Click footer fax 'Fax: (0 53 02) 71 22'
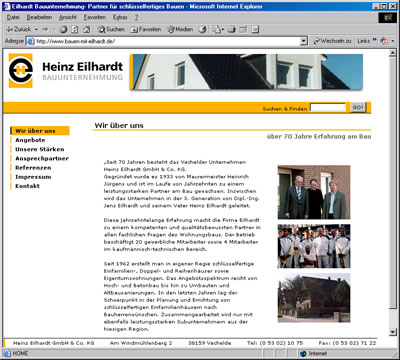400x360 pixels. (347, 343)
